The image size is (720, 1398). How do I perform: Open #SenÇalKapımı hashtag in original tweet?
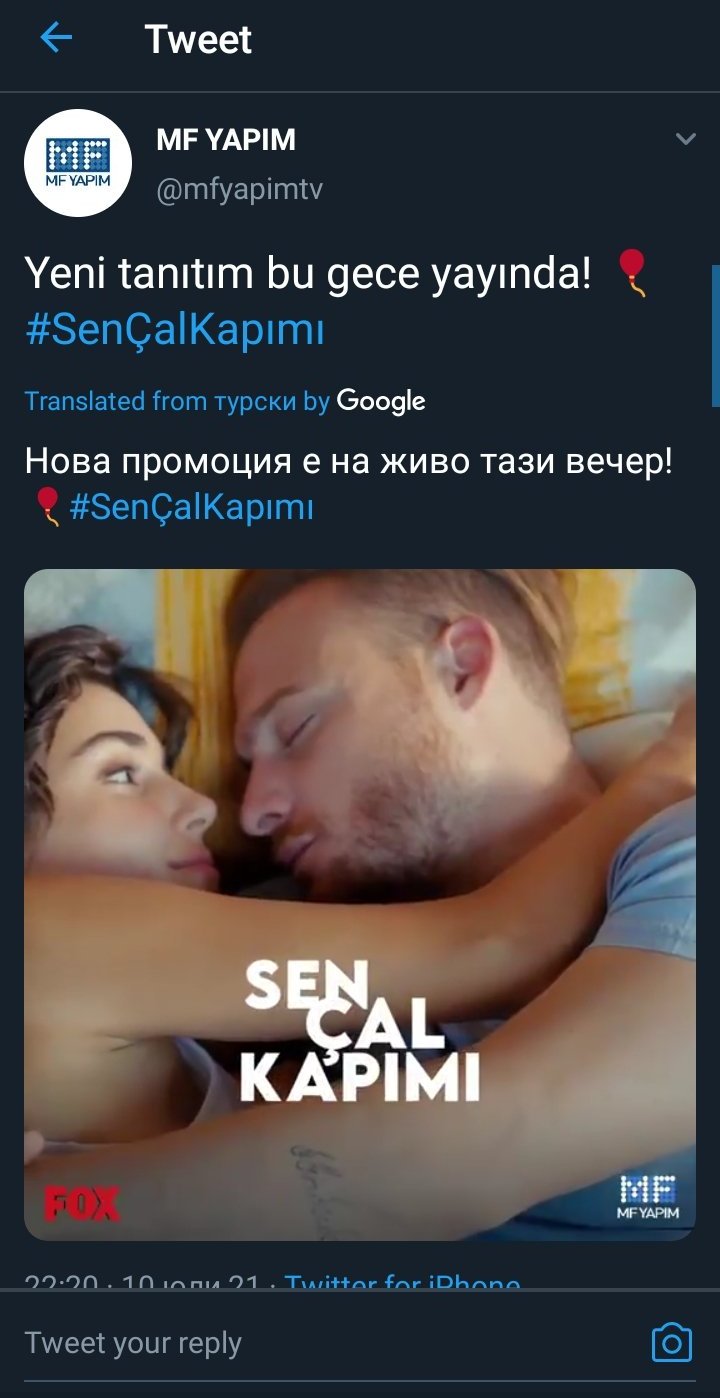click(175, 330)
